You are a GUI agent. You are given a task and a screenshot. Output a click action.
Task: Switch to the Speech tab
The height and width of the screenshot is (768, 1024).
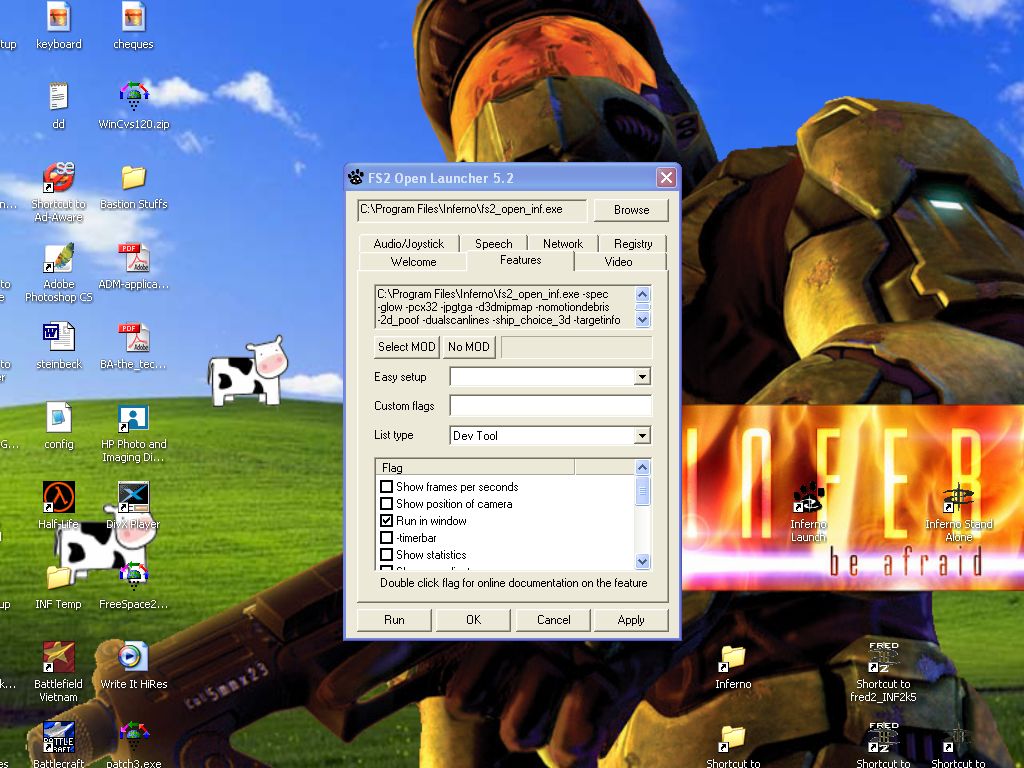(494, 244)
